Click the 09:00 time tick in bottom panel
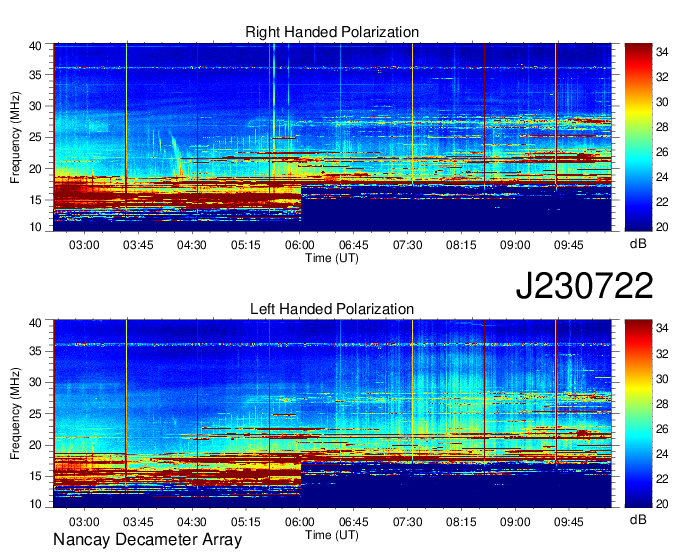 515,522
